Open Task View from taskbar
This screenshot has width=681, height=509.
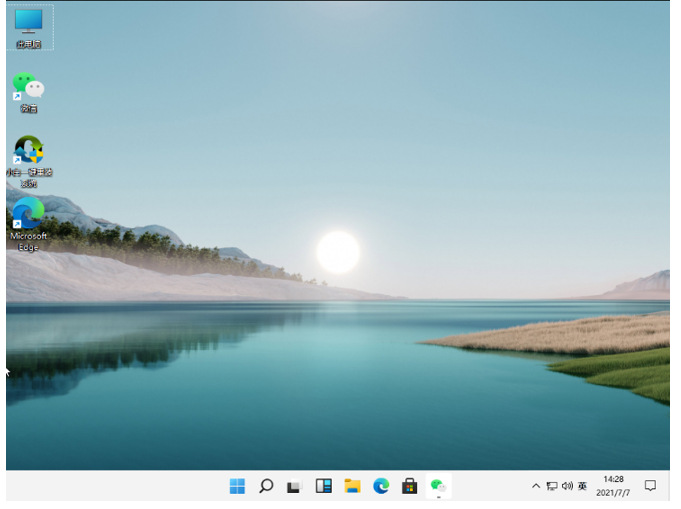coord(294,486)
